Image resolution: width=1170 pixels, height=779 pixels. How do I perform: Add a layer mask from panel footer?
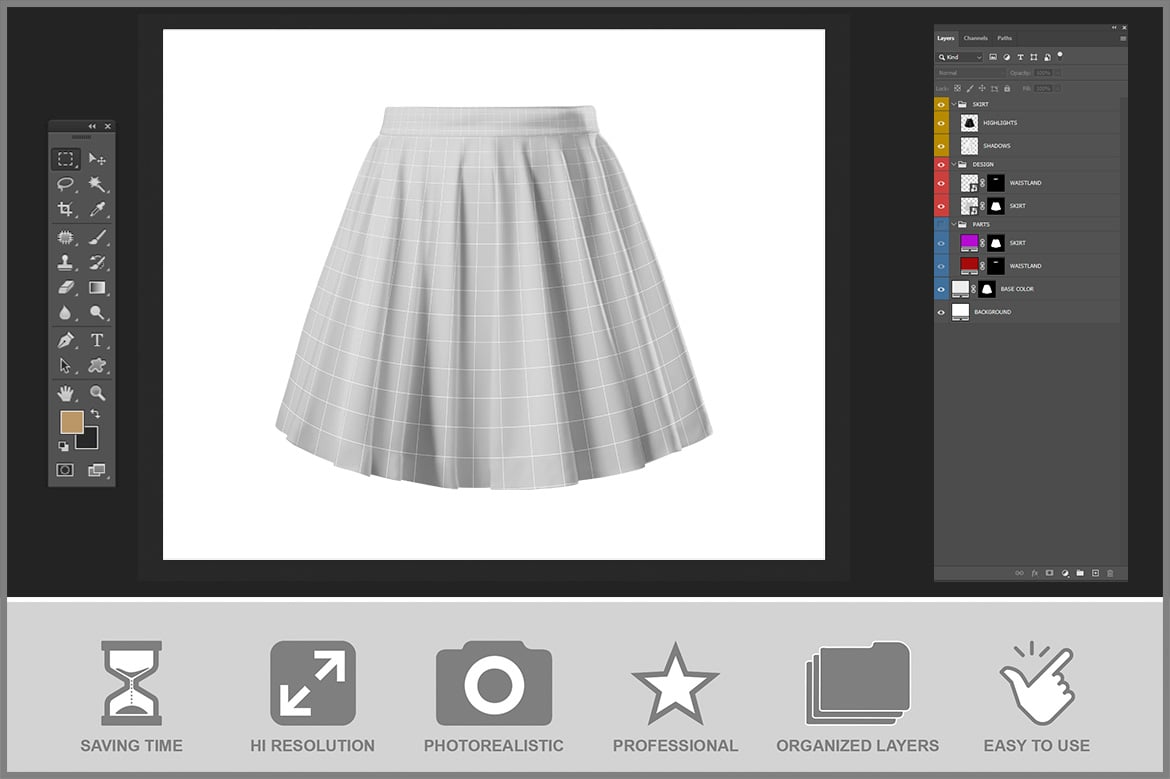click(1049, 573)
